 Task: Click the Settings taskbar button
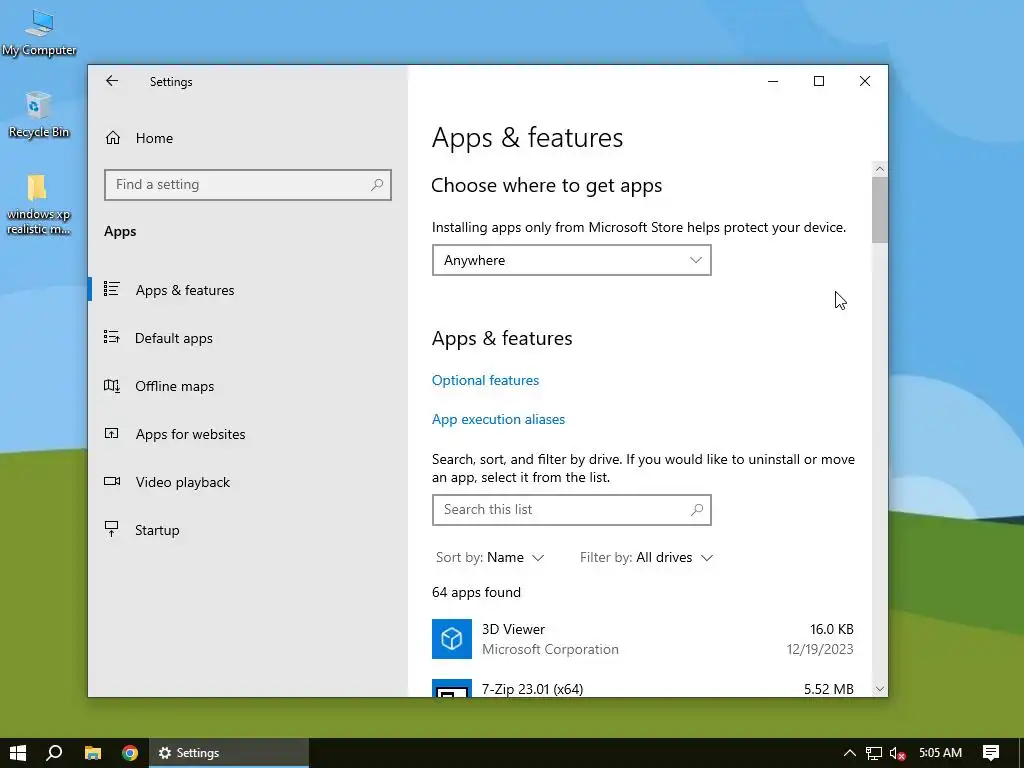229,753
